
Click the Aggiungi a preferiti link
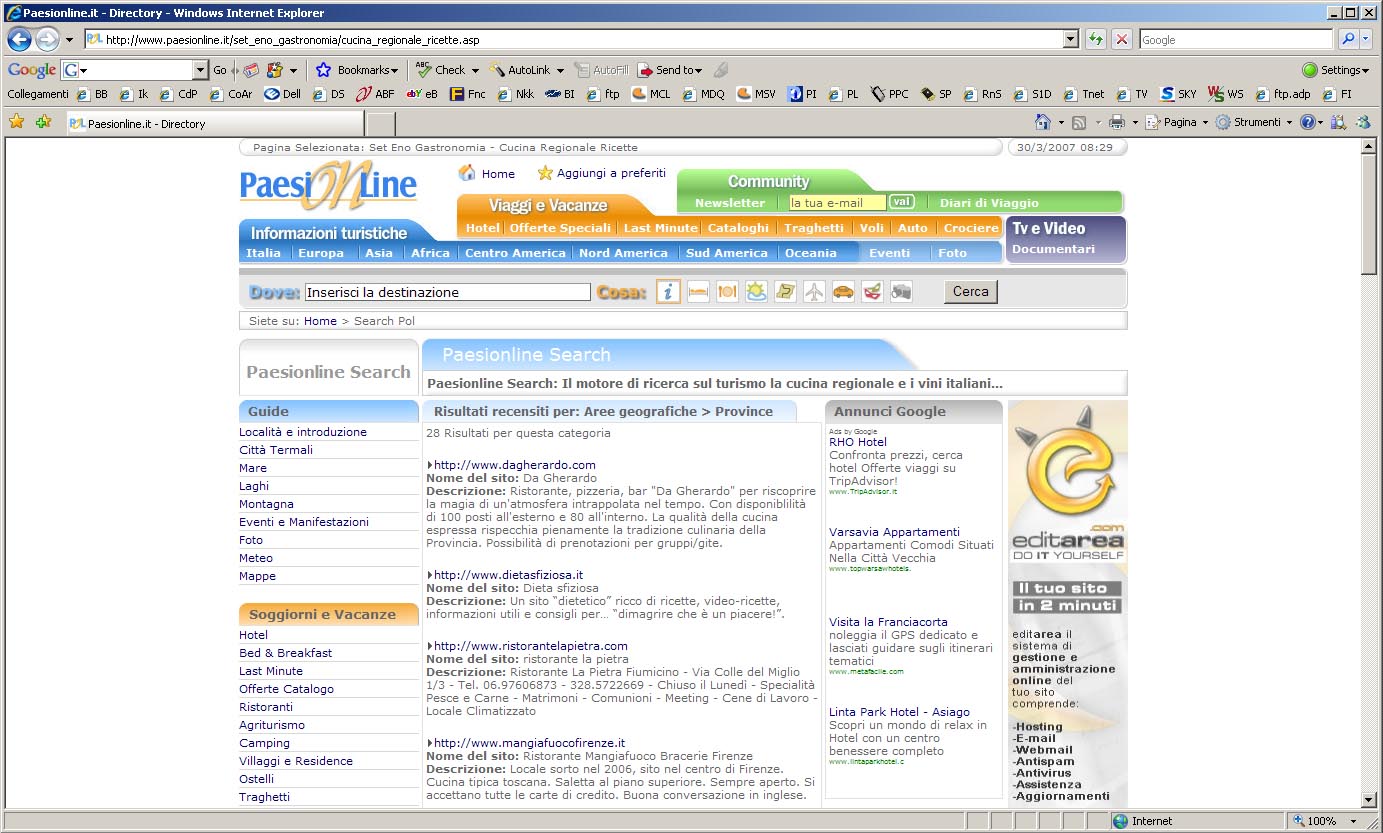point(611,173)
